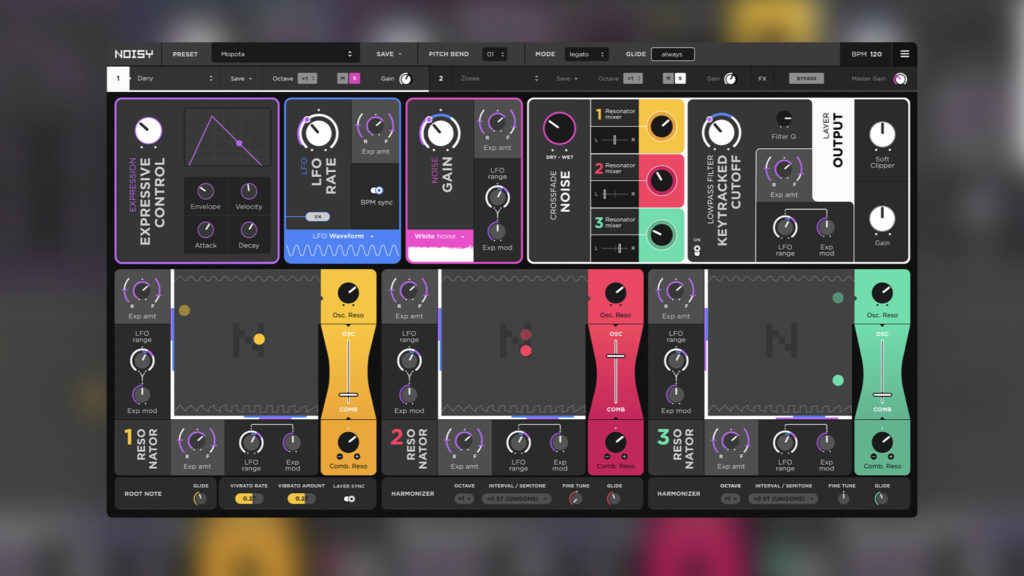Switch to layer 2 tab
Image resolution: width=1024 pixels, height=576 pixels.
point(441,78)
